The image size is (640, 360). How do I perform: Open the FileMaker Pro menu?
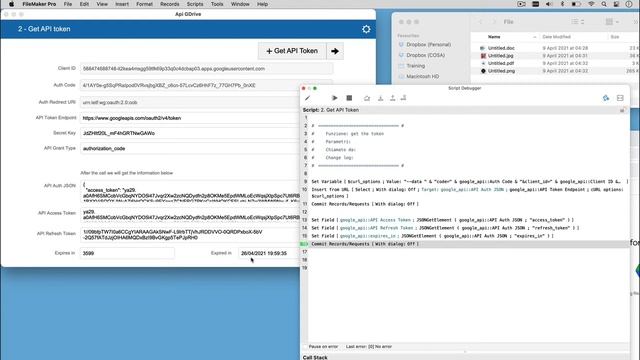[39, 4]
